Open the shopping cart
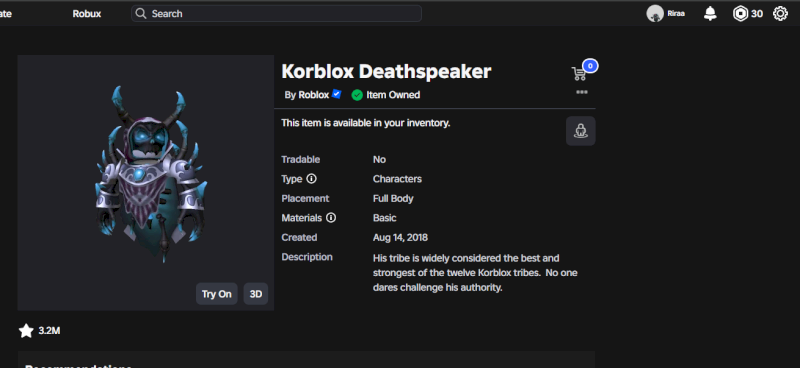The height and width of the screenshot is (368, 800). pyautogui.click(x=579, y=74)
